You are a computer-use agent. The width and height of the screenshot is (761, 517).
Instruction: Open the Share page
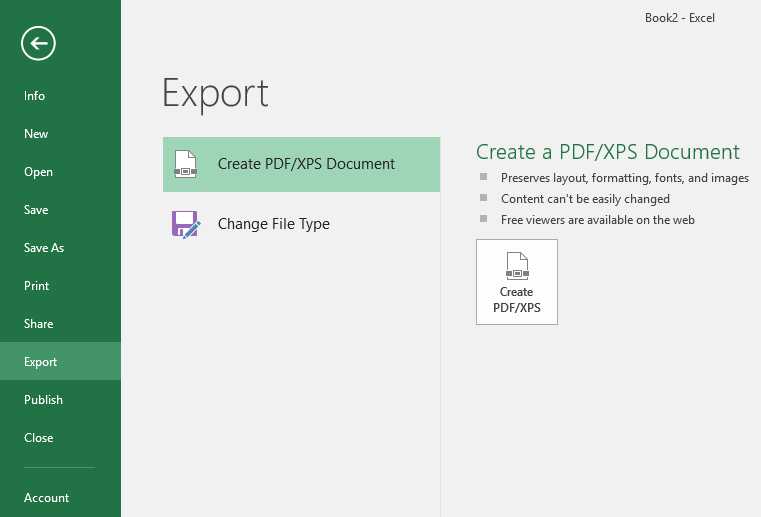click(60, 324)
